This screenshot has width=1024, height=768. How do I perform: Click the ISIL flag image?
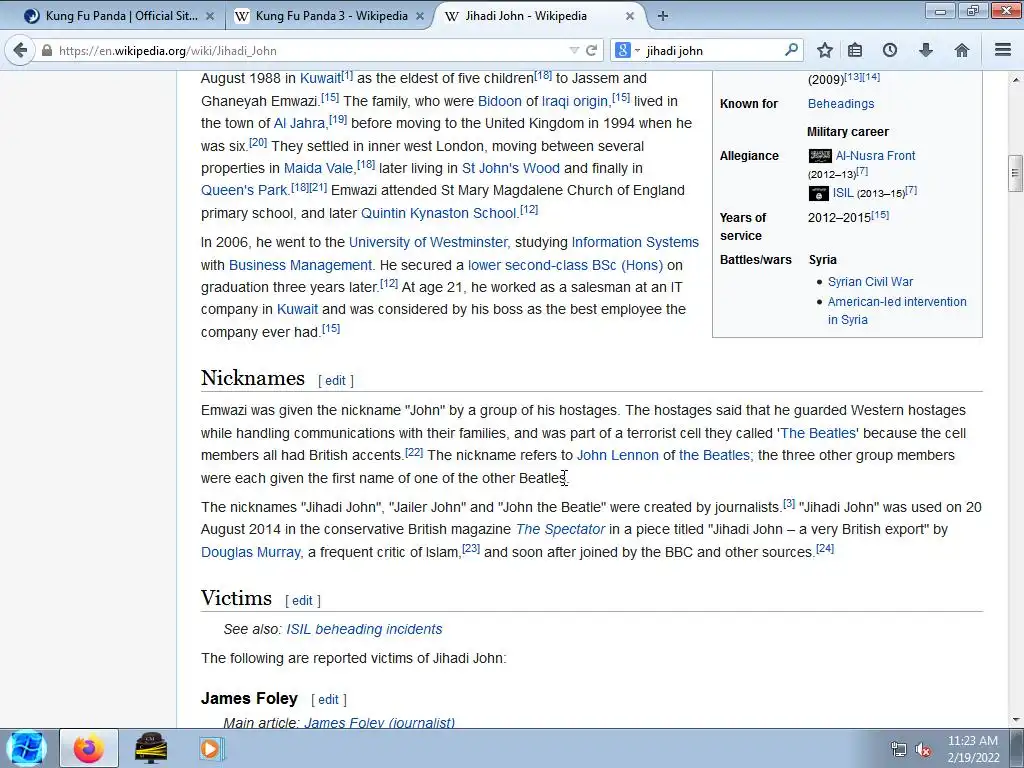point(819,194)
